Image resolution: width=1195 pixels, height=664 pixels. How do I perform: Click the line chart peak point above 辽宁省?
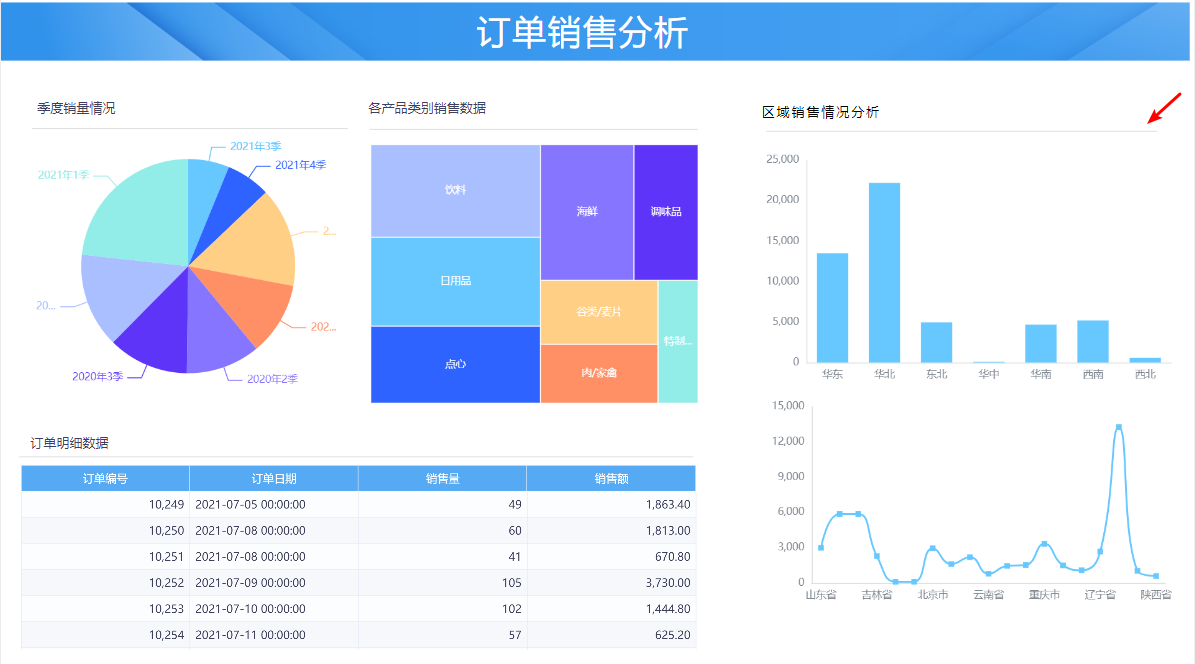[x=1118, y=428]
